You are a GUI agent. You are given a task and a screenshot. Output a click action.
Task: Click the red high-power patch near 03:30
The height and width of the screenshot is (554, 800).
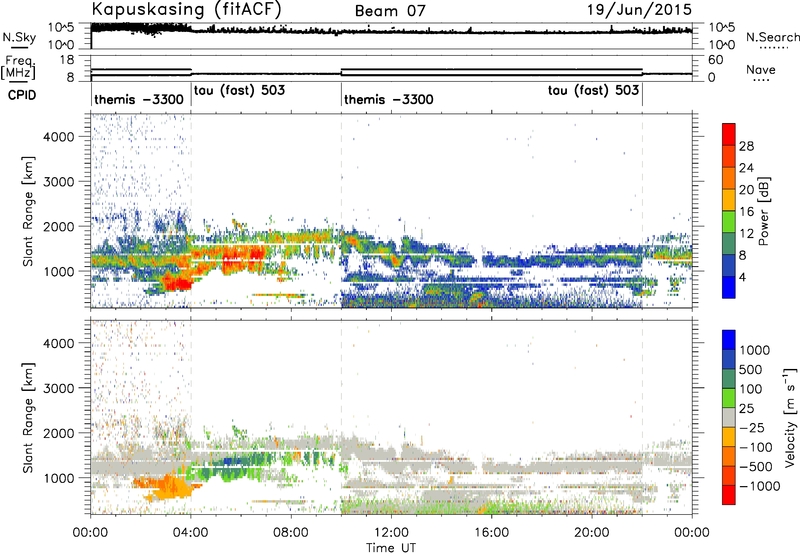[x=179, y=282]
